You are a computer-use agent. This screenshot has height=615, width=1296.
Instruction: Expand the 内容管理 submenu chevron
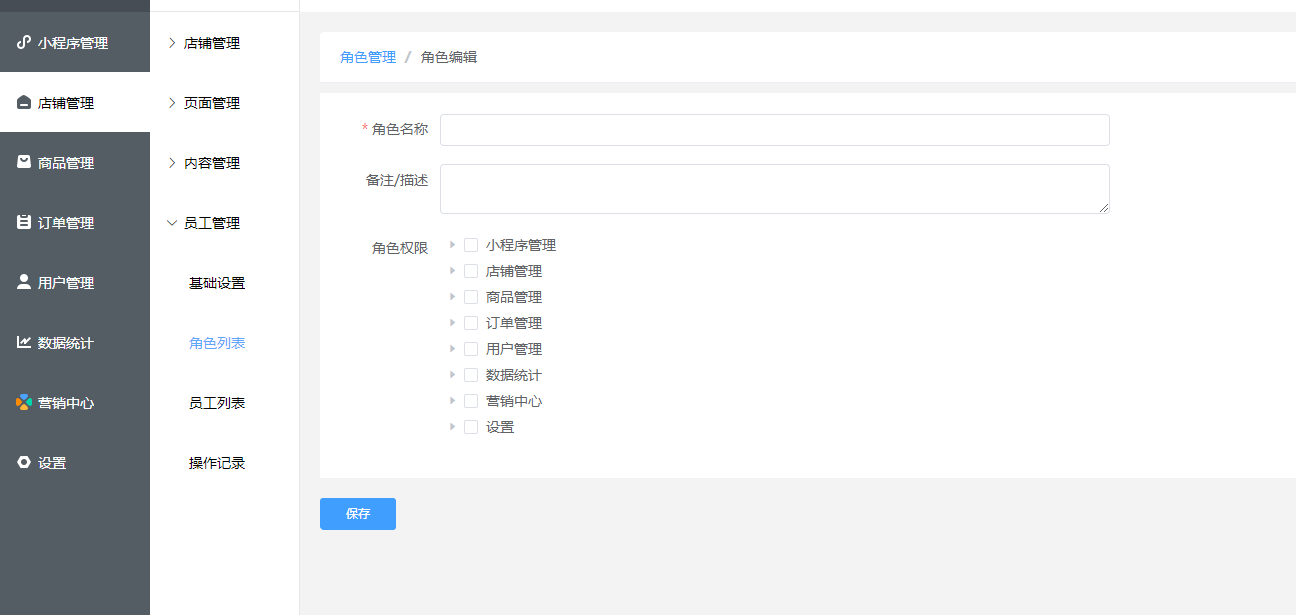coord(172,163)
